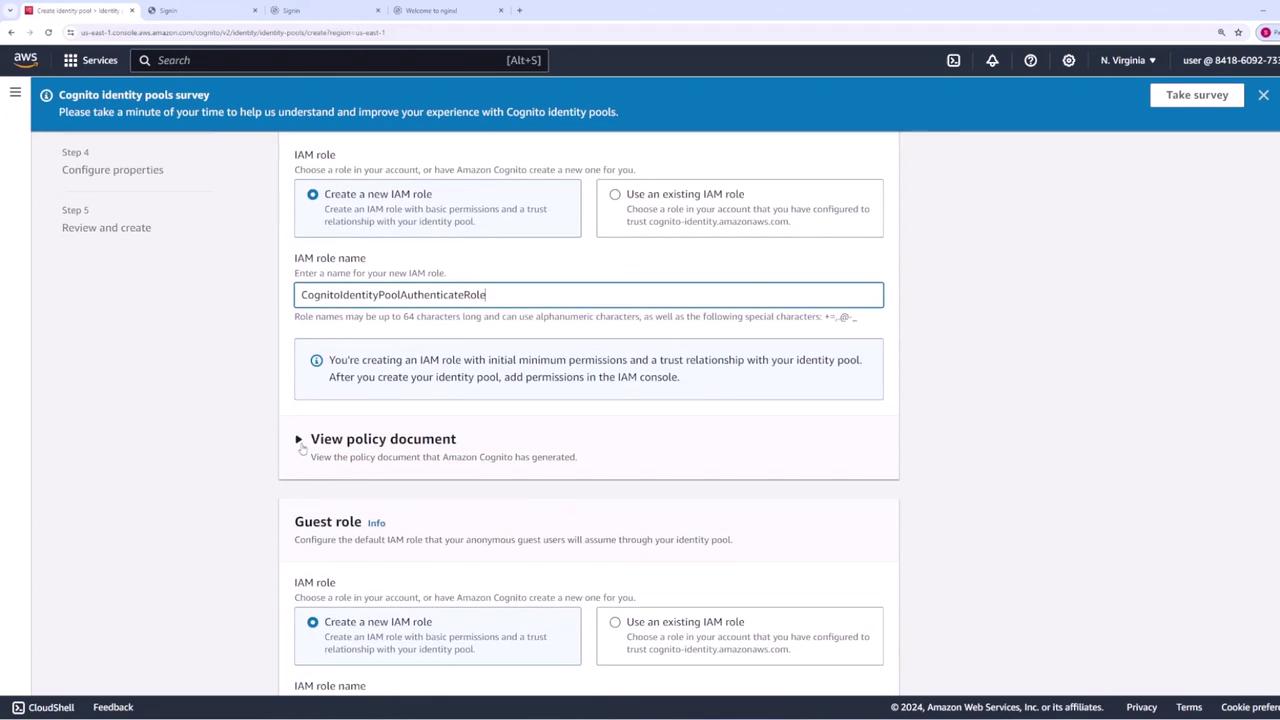
Task: Open the Guest role Info link
Action: click(x=376, y=523)
